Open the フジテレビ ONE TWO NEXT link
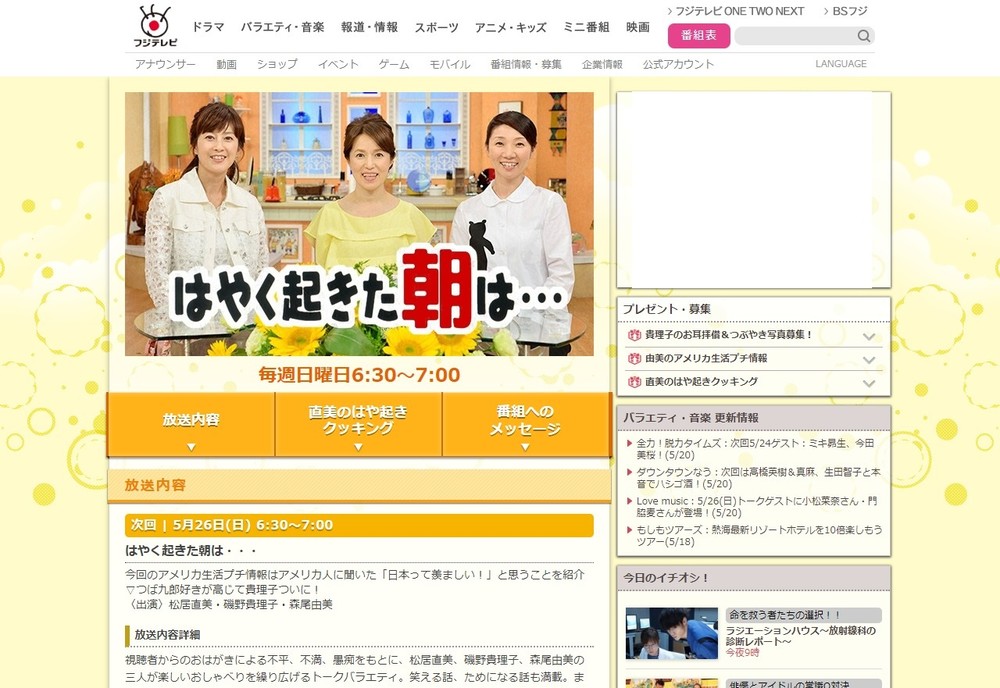The height and width of the screenshot is (688, 1000). [x=735, y=11]
